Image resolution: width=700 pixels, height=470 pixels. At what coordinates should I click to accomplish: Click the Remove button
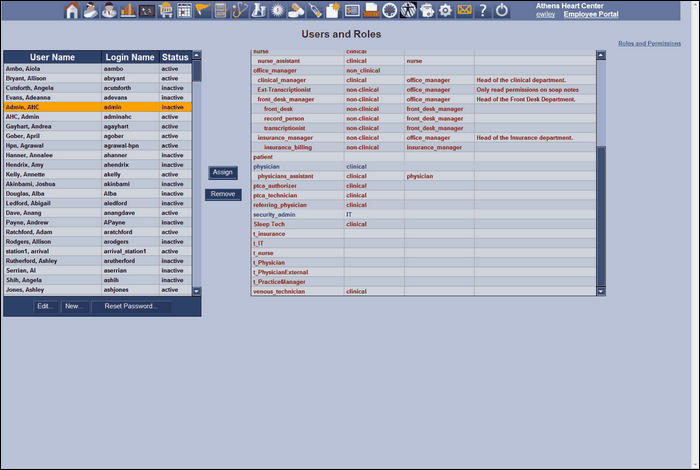point(223,194)
